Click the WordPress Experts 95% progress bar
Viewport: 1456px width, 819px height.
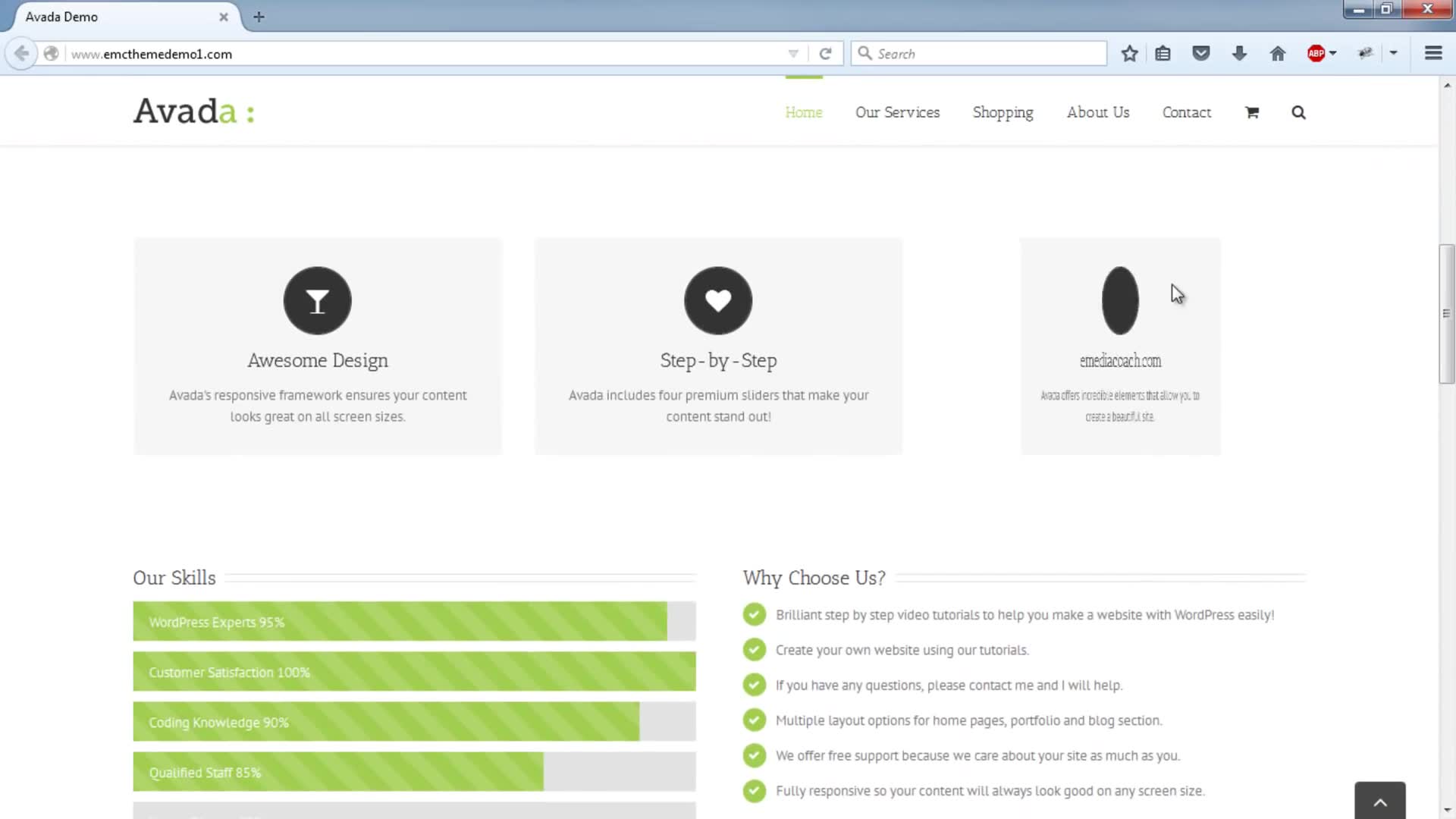(400, 622)
